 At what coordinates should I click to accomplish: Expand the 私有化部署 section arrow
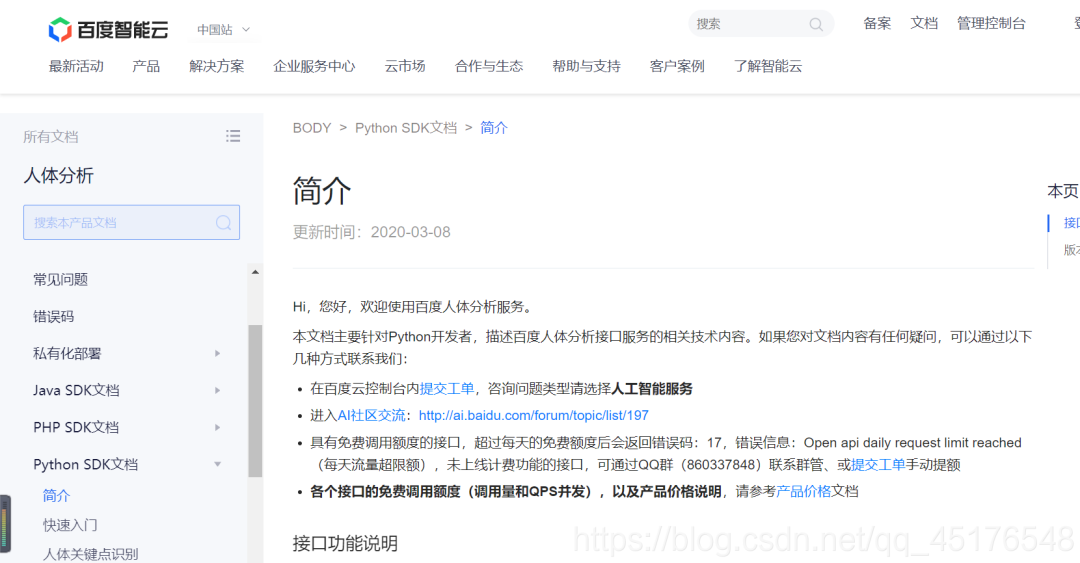point(218,354)
